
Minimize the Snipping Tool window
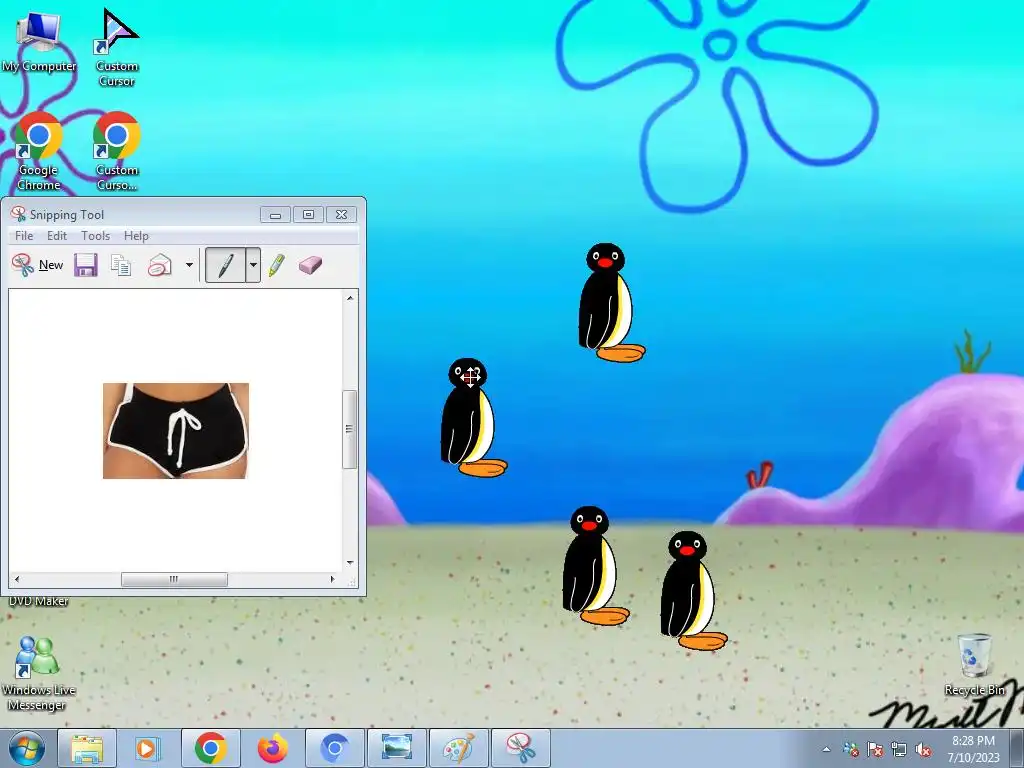[275, 215]
